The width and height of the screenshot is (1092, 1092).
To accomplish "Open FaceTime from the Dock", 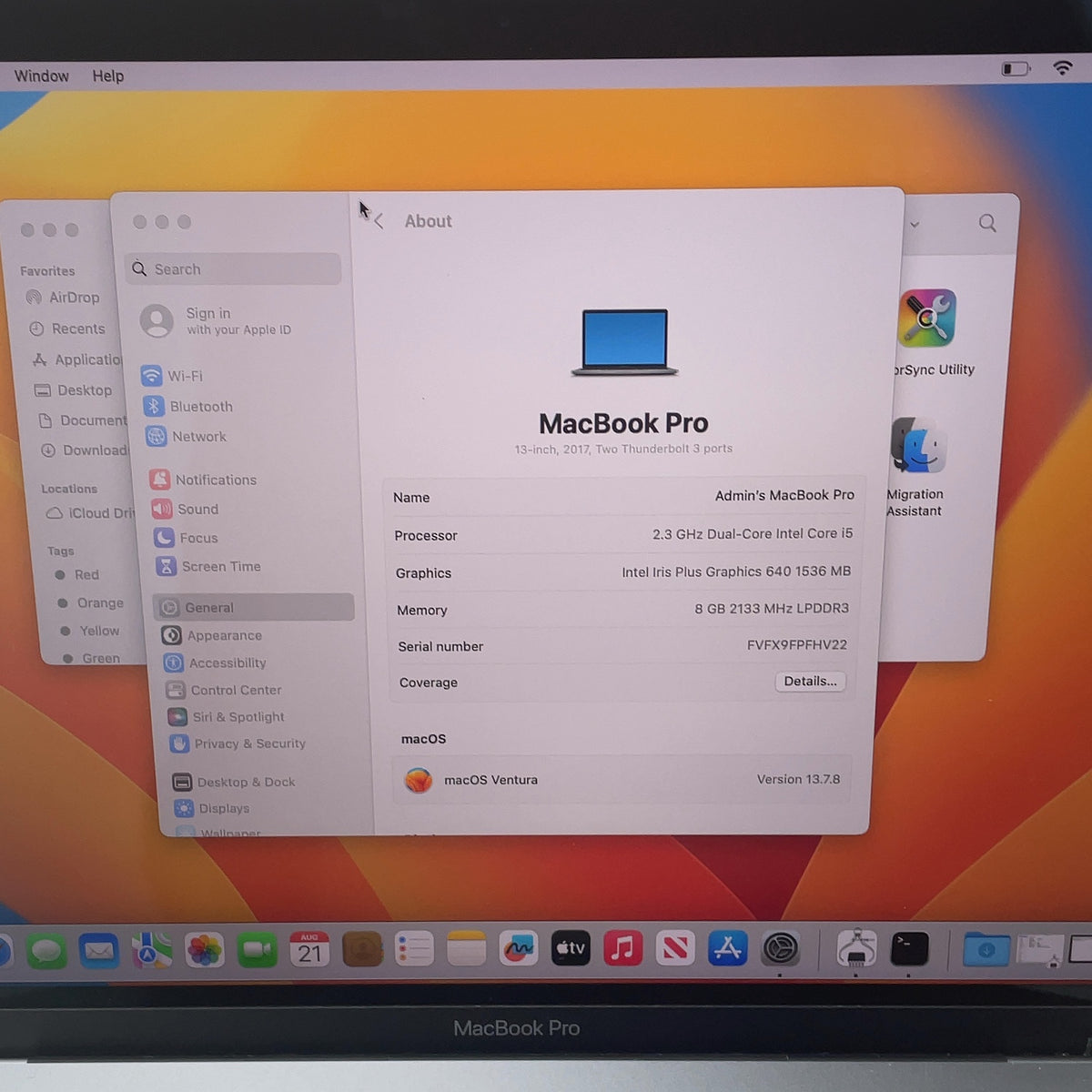I will click(257, 950).
